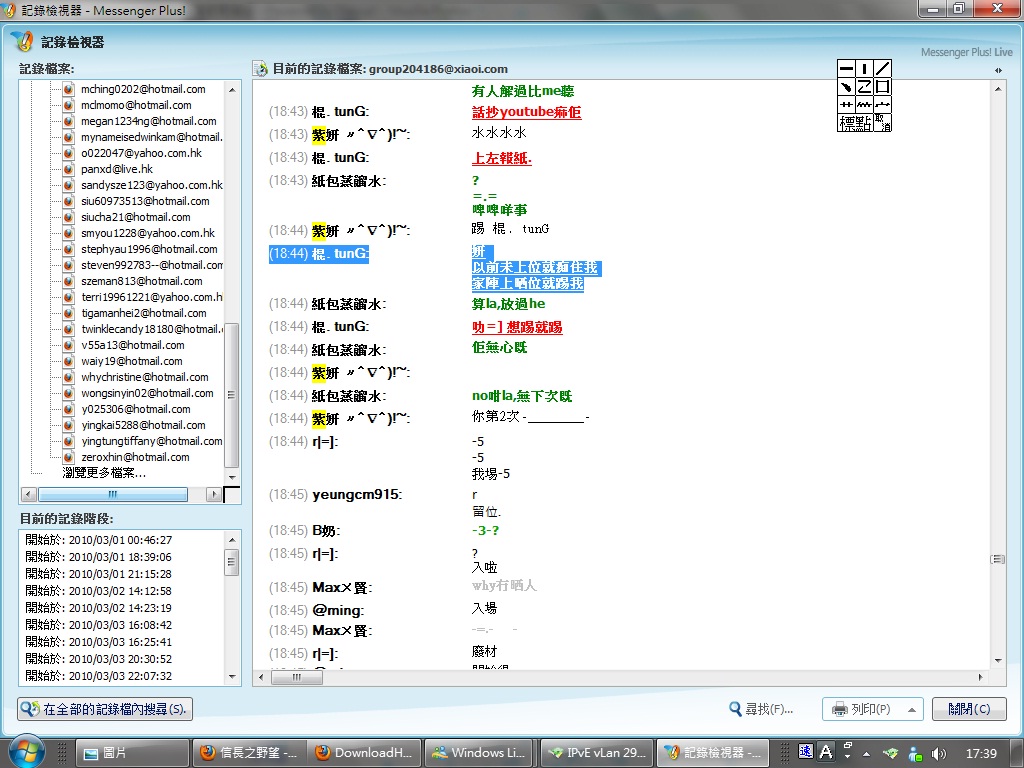The height and width of the screenshot is (768, 1024).
Task: Select the left-falling slash stroke key
Action: pyautogui.click(x=882, y=69)
